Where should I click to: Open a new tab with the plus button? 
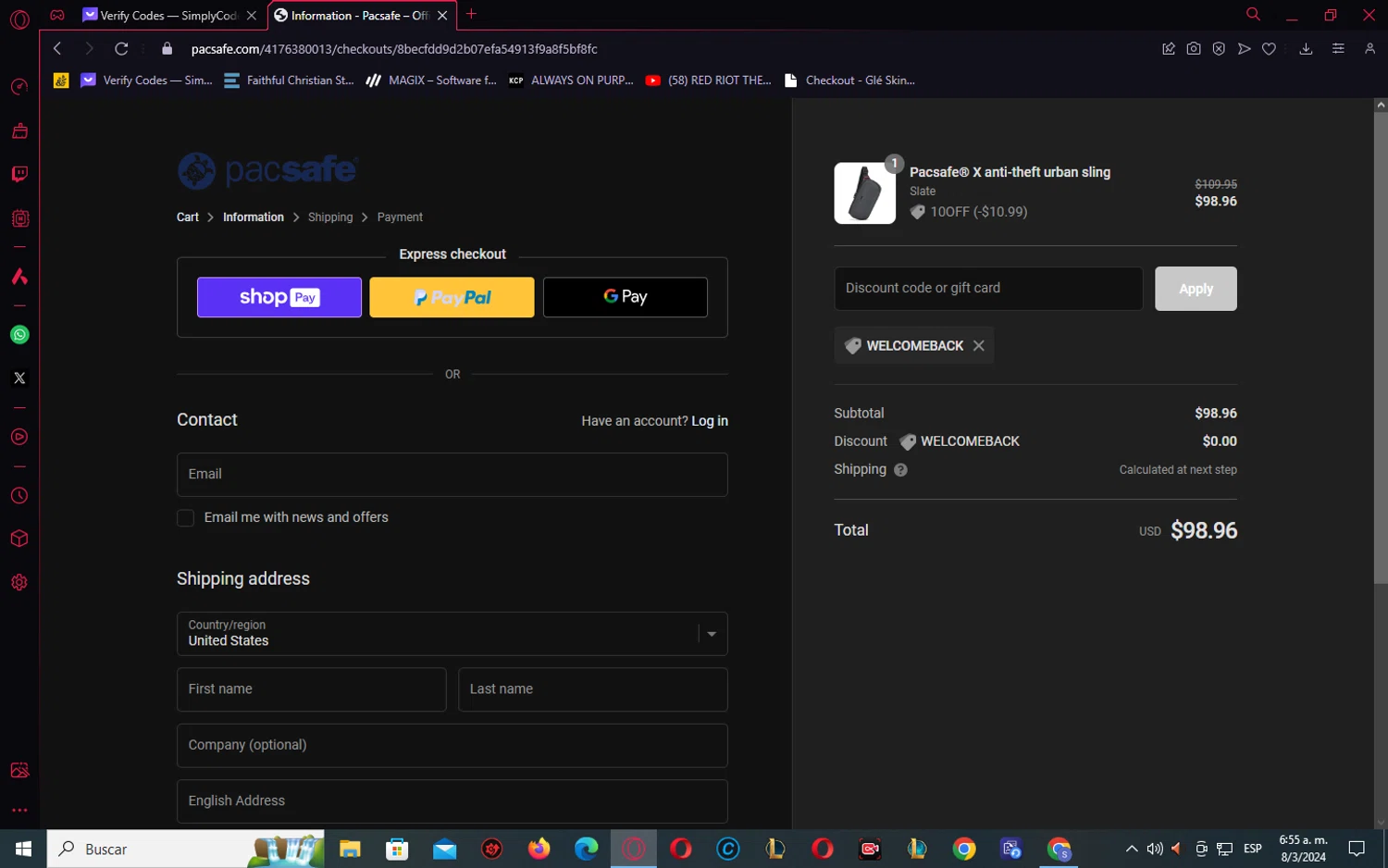pos(471,14)
